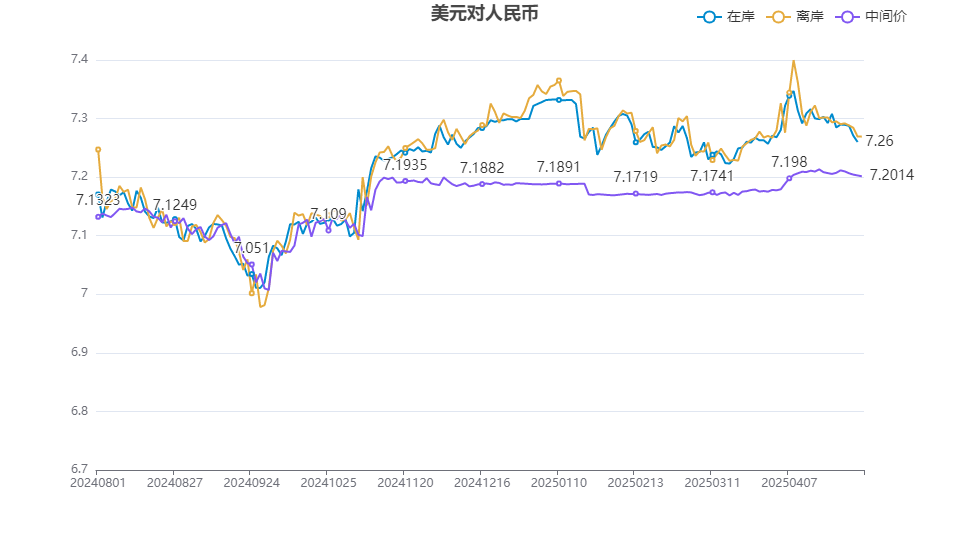The height and width of the screenshot is (540, 960).
Task: Click the 7.2014 end-of-line label
Action: (x=892, y=175)
